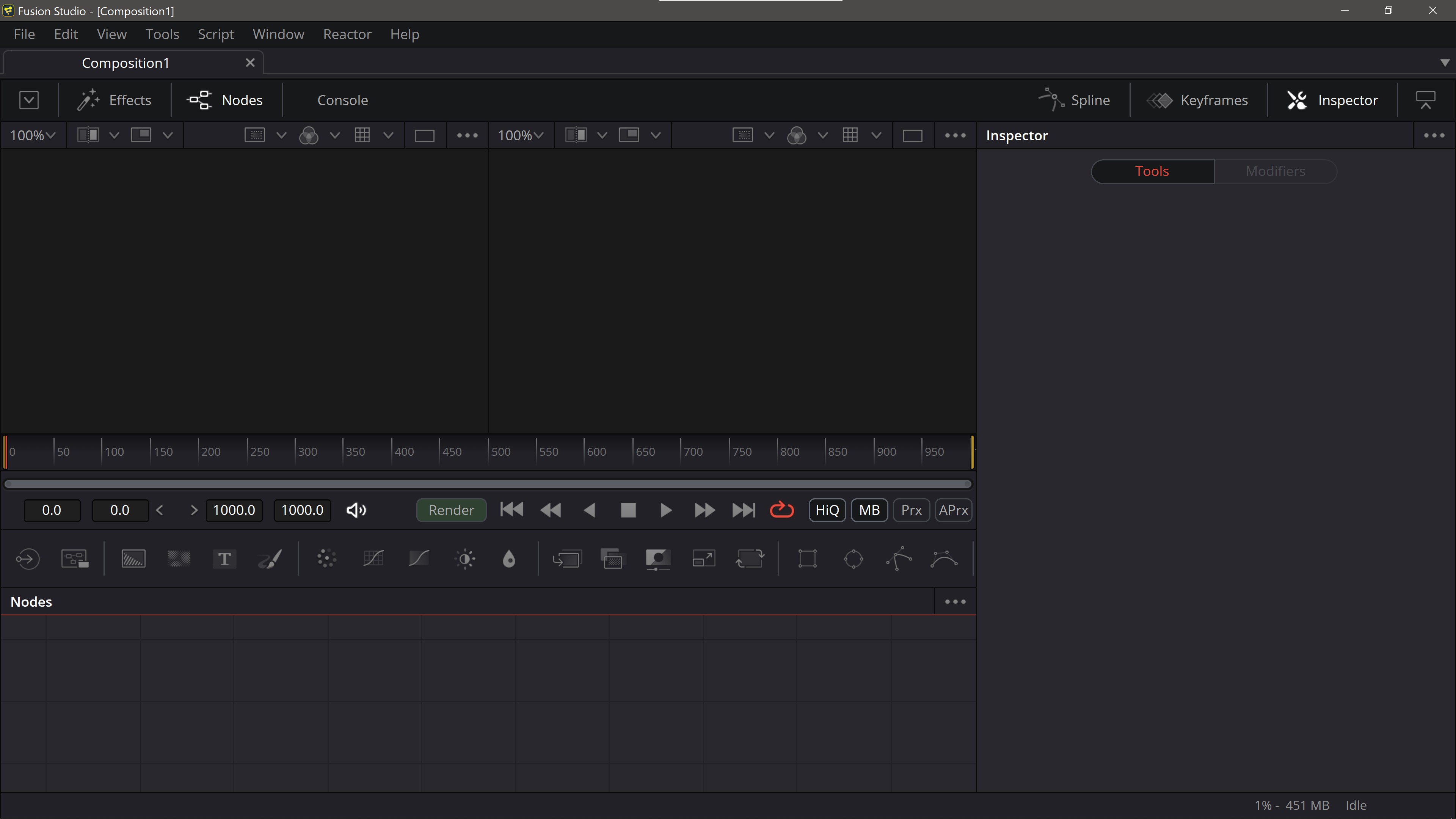Mute or unmute audio speaker icon
Image resolution: width=1456 pixels, height=819 pixels.
[356, 510]
